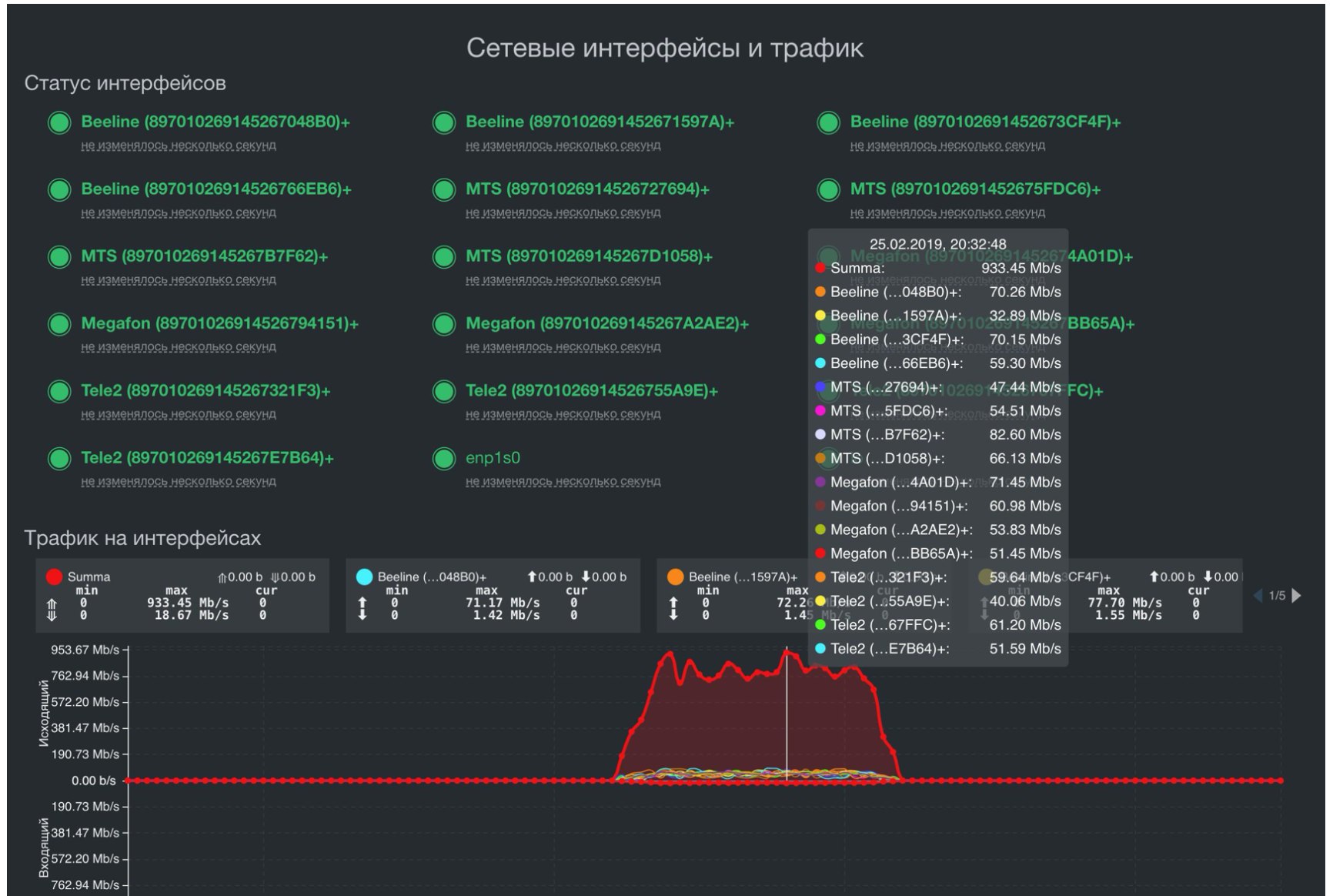Click status circle for Tele2 321F3 interface
The width and height of the screenshot is (1333, 896).
(x=59, y=391)
